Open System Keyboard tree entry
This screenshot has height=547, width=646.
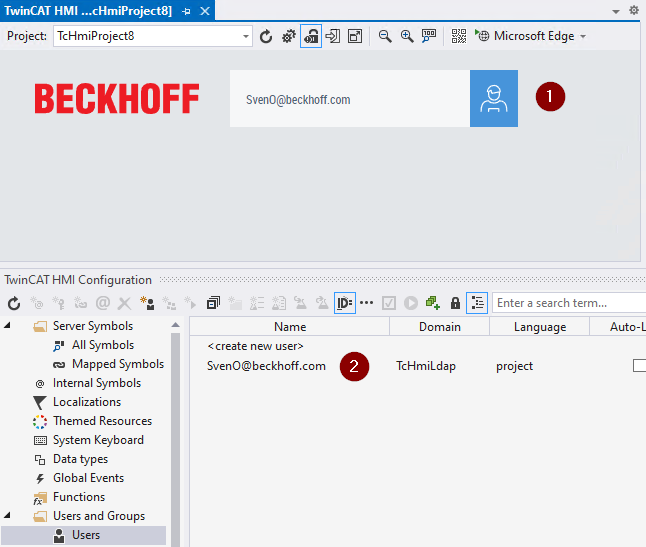[x=98, y=440]
